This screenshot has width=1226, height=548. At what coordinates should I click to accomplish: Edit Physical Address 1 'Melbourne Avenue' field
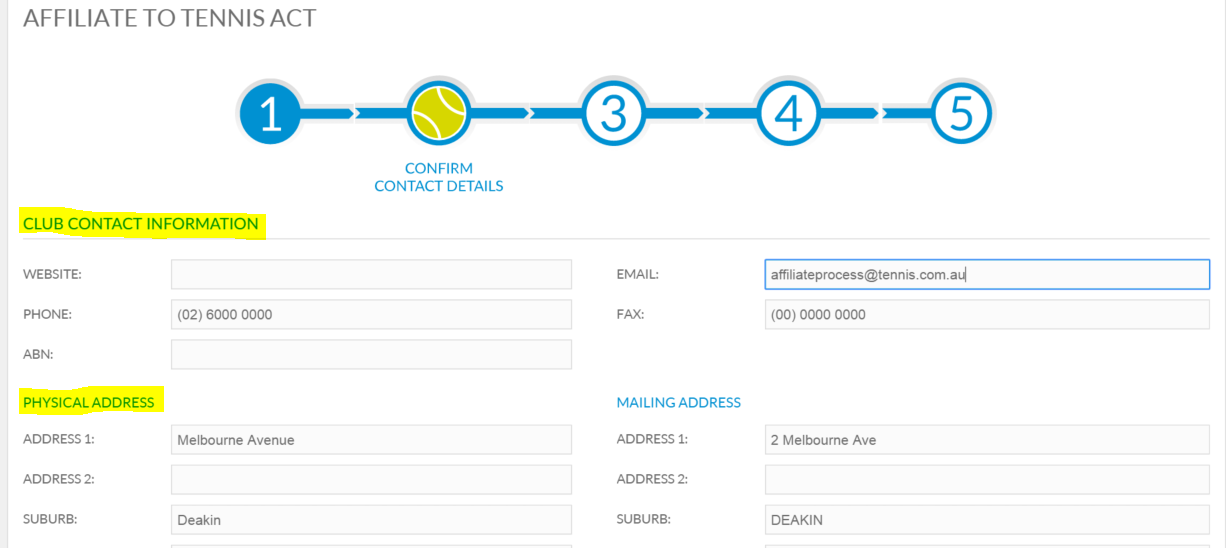pos(371,439)
